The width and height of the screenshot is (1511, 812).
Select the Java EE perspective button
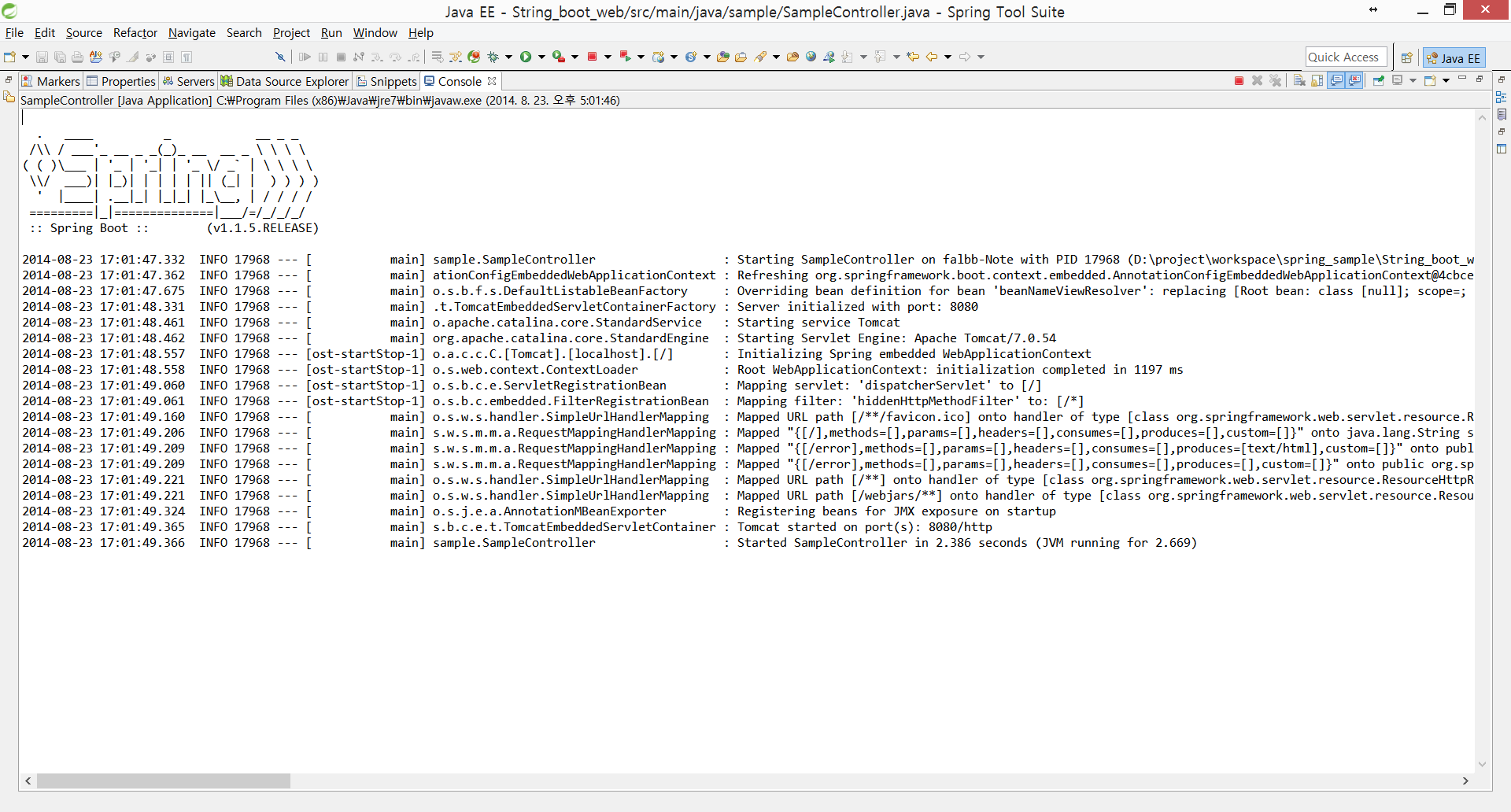[x=1454, y=57]
